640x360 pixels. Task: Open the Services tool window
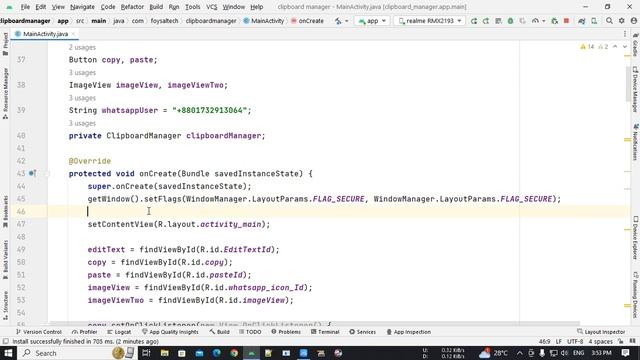pos(362,332)
